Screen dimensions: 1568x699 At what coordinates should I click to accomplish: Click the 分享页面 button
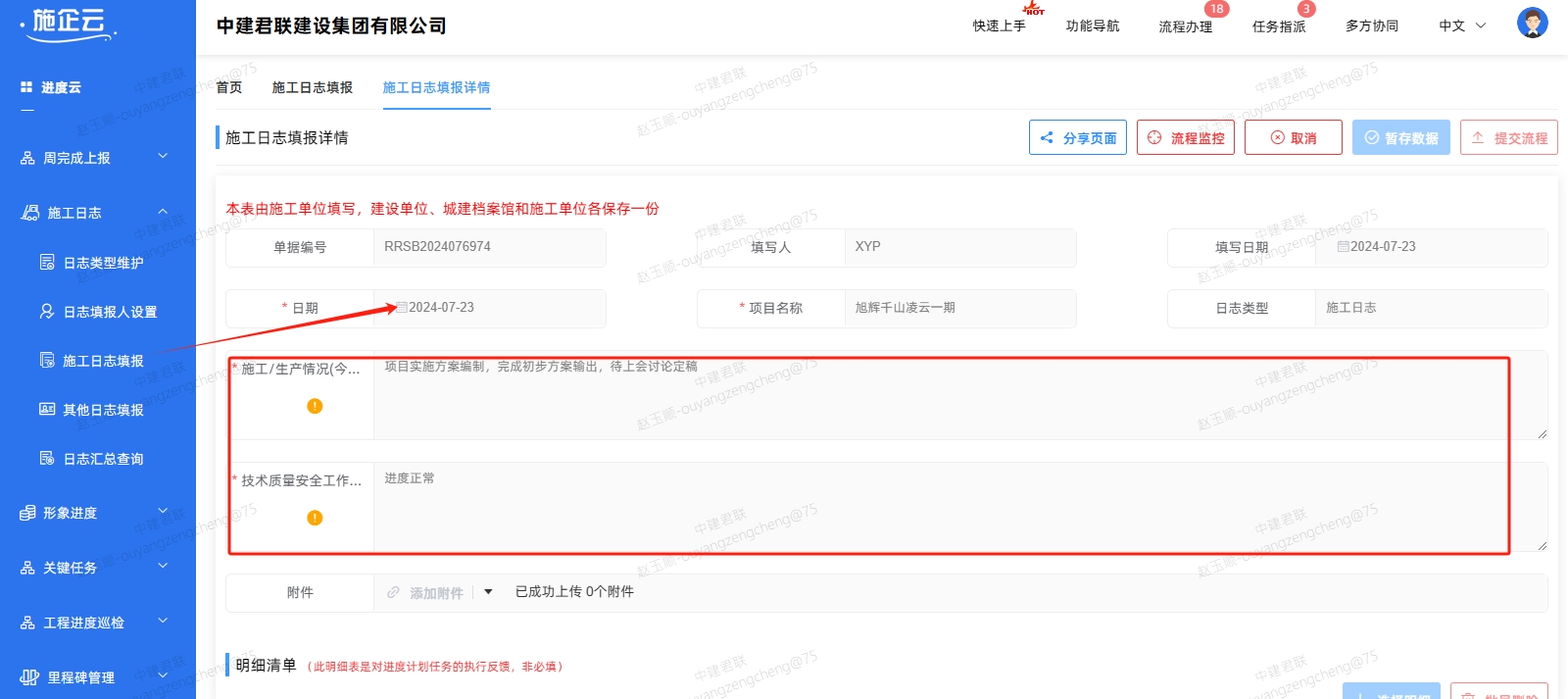coord(1078,138)
